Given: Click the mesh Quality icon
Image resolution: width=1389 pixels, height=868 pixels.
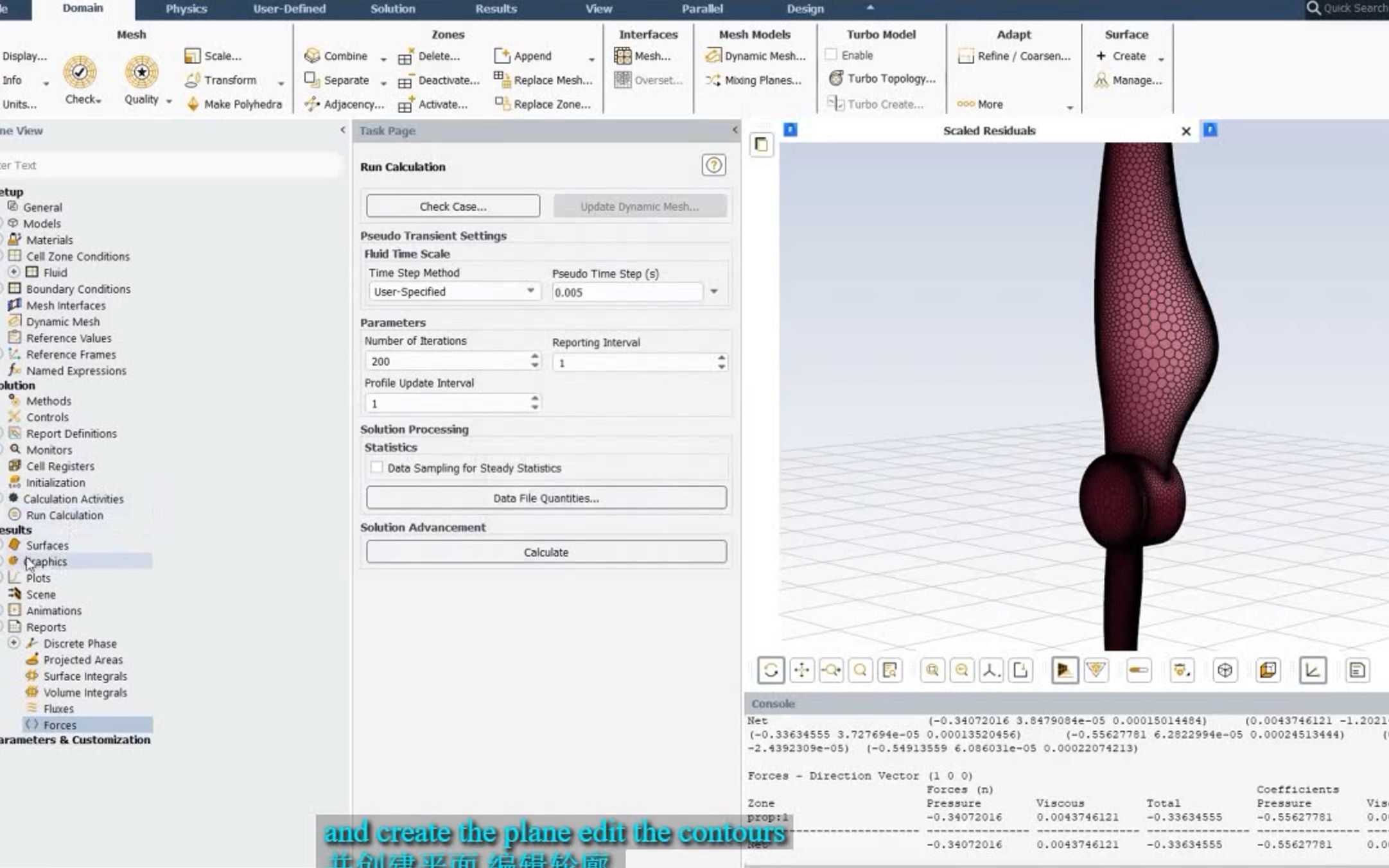Looking at the screenshot, I should pos(141,72).
